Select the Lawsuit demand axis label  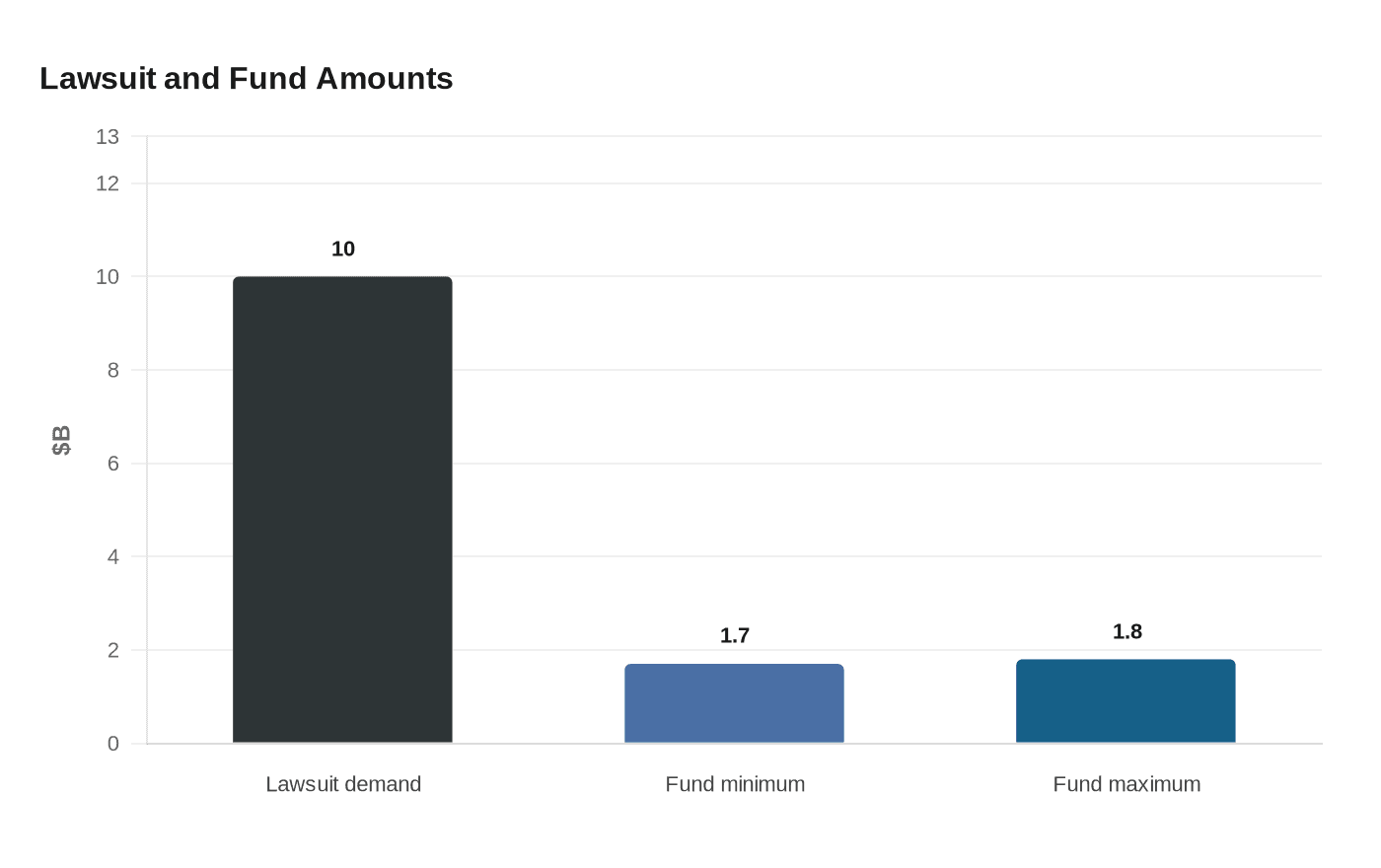(343, 784)
